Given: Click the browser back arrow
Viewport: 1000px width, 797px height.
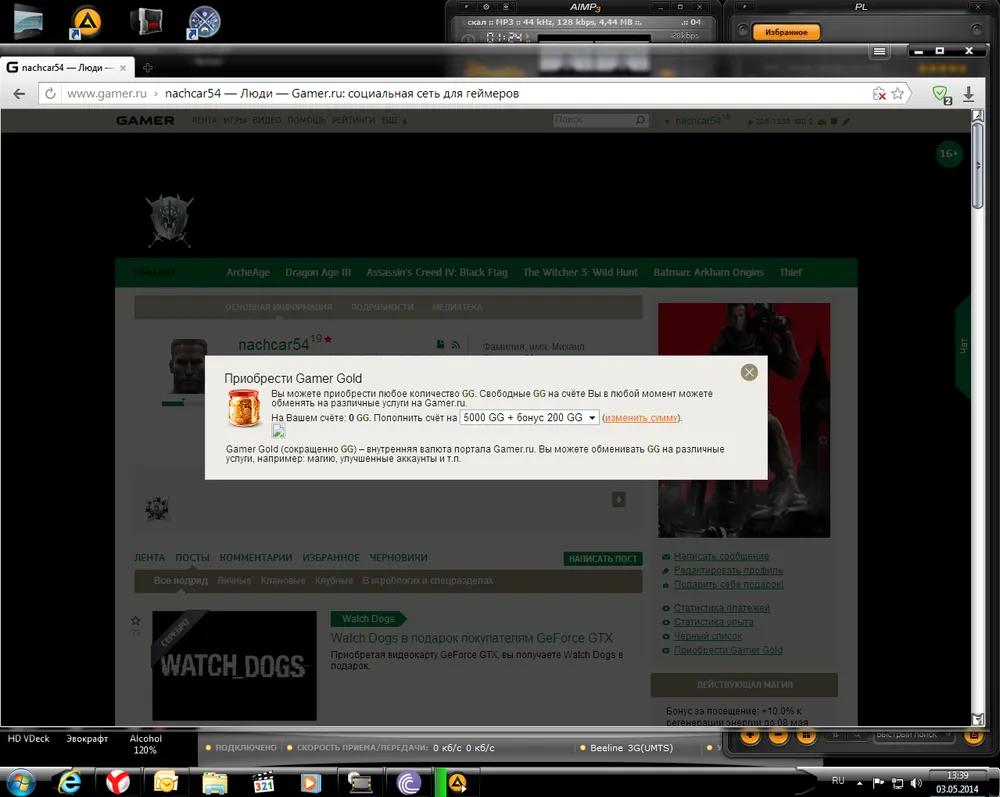Looking at the screenshot, I should (x=19, y=94).
